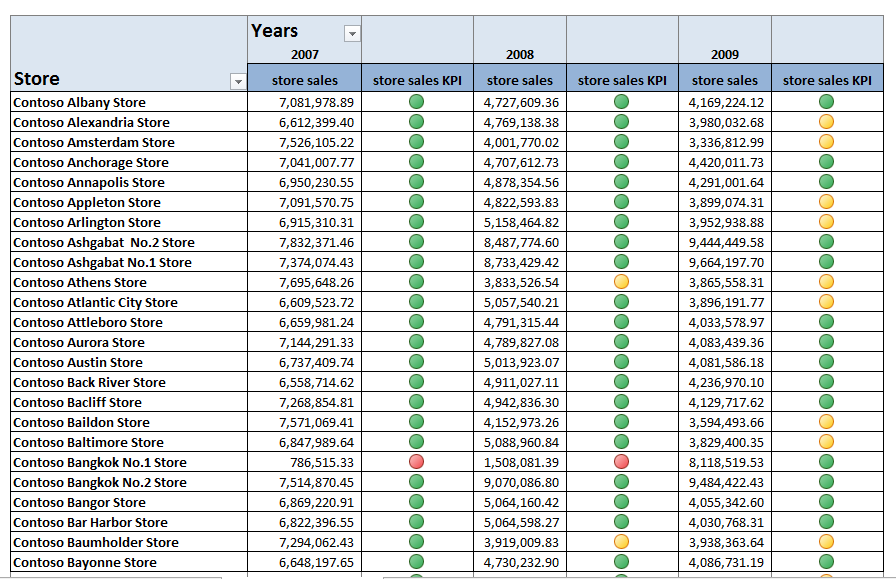This screenshot has width=896, height=579.
Task: Click the 2009 yellow KPI icon for Amsterdam Store
Action: tap(826, 142)
